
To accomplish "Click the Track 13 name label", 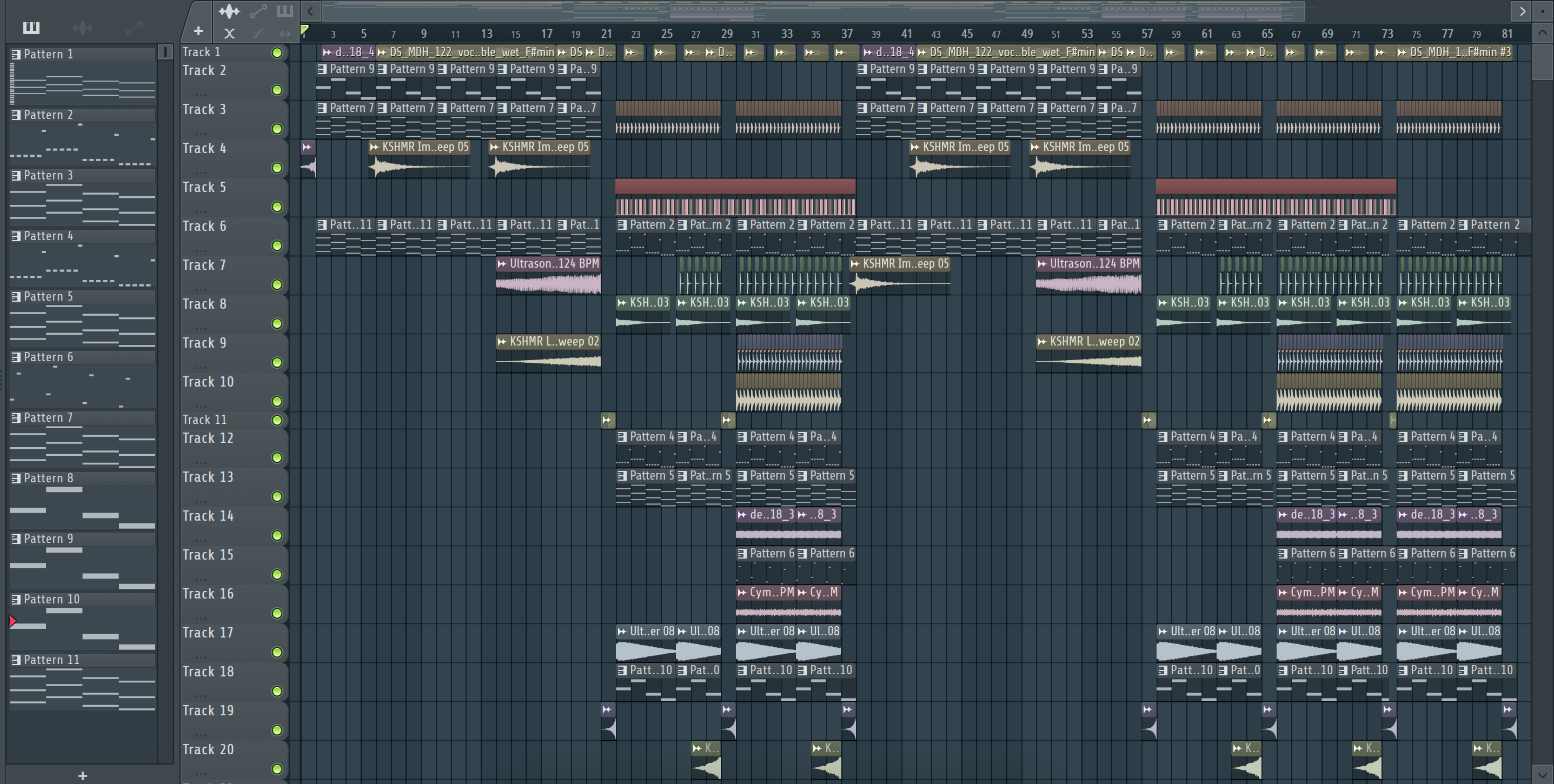I will pyautogui.click(x=208, y=477).
